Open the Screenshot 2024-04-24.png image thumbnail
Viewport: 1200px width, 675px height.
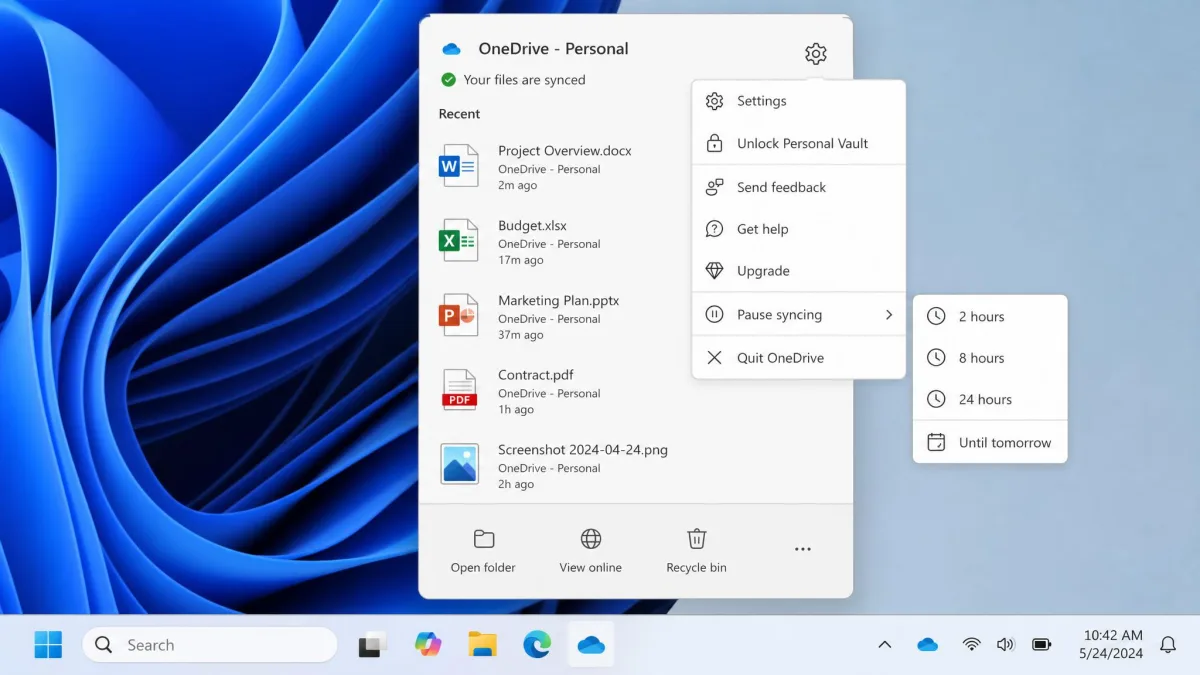pyautogui.click(x=459, y=464)
